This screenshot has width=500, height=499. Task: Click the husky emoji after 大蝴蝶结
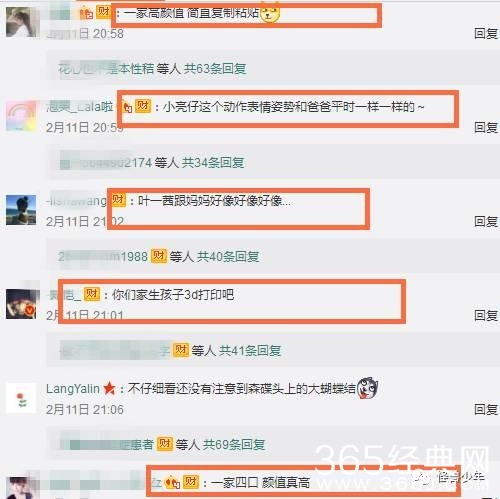367,388
